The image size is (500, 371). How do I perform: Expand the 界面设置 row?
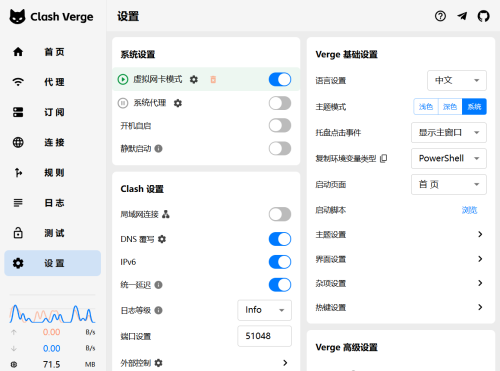(x=400, y=259)
